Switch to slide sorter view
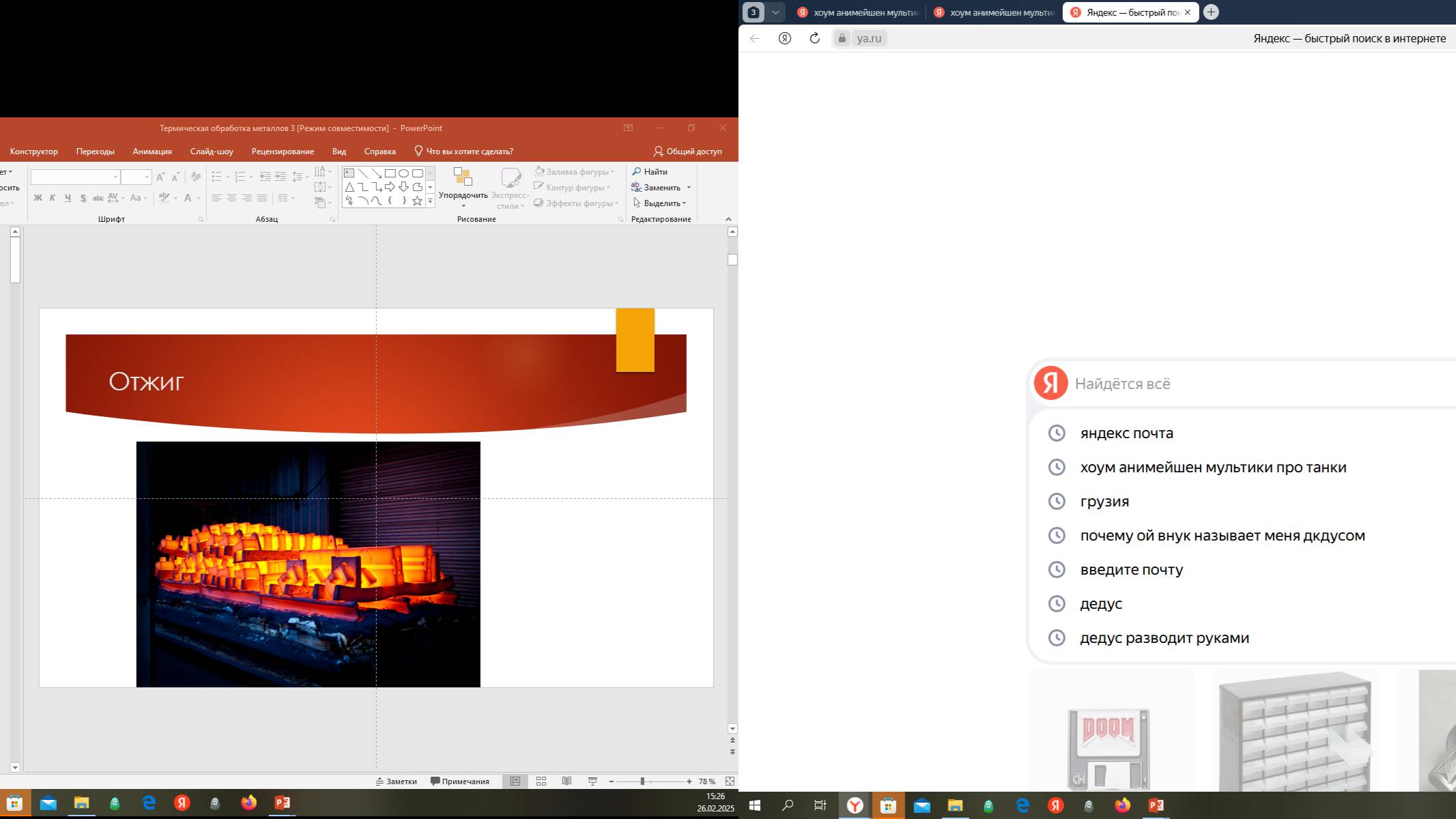The width and height of the screenshot is (1456, 819). tap(541, 781)
